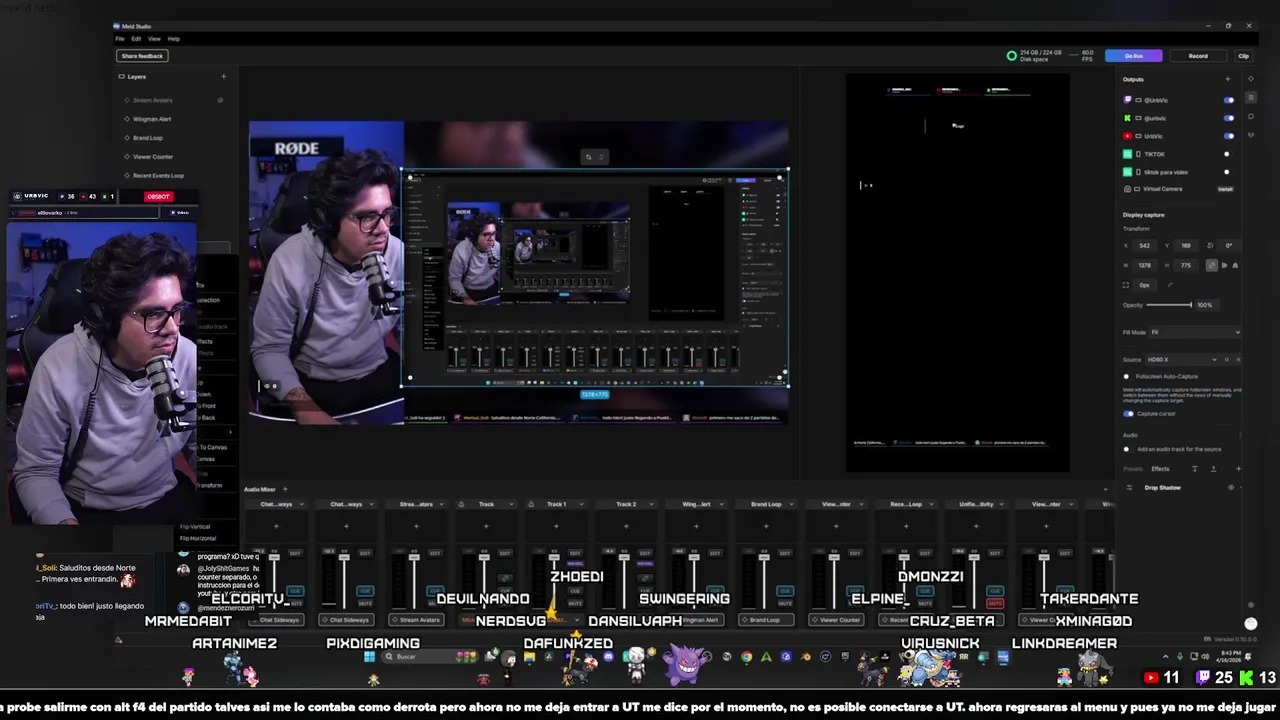Open the Help menu
Image resolution: width=1280 pixels, height=720 pixels.
174,39
